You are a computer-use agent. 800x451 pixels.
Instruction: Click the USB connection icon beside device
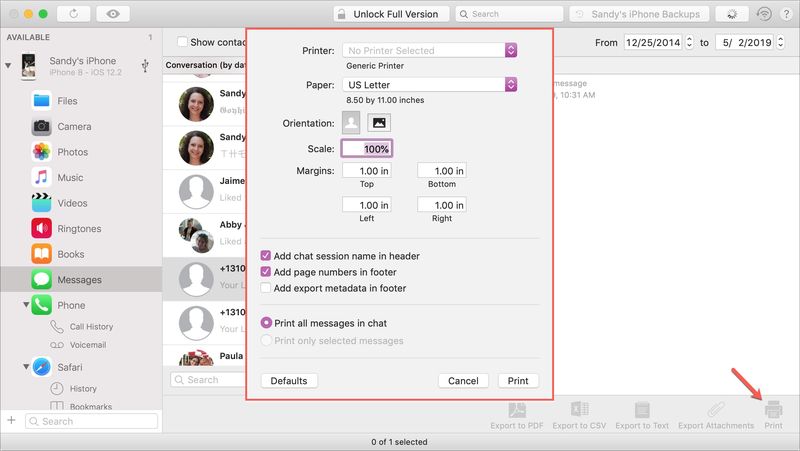click(145, 65)
